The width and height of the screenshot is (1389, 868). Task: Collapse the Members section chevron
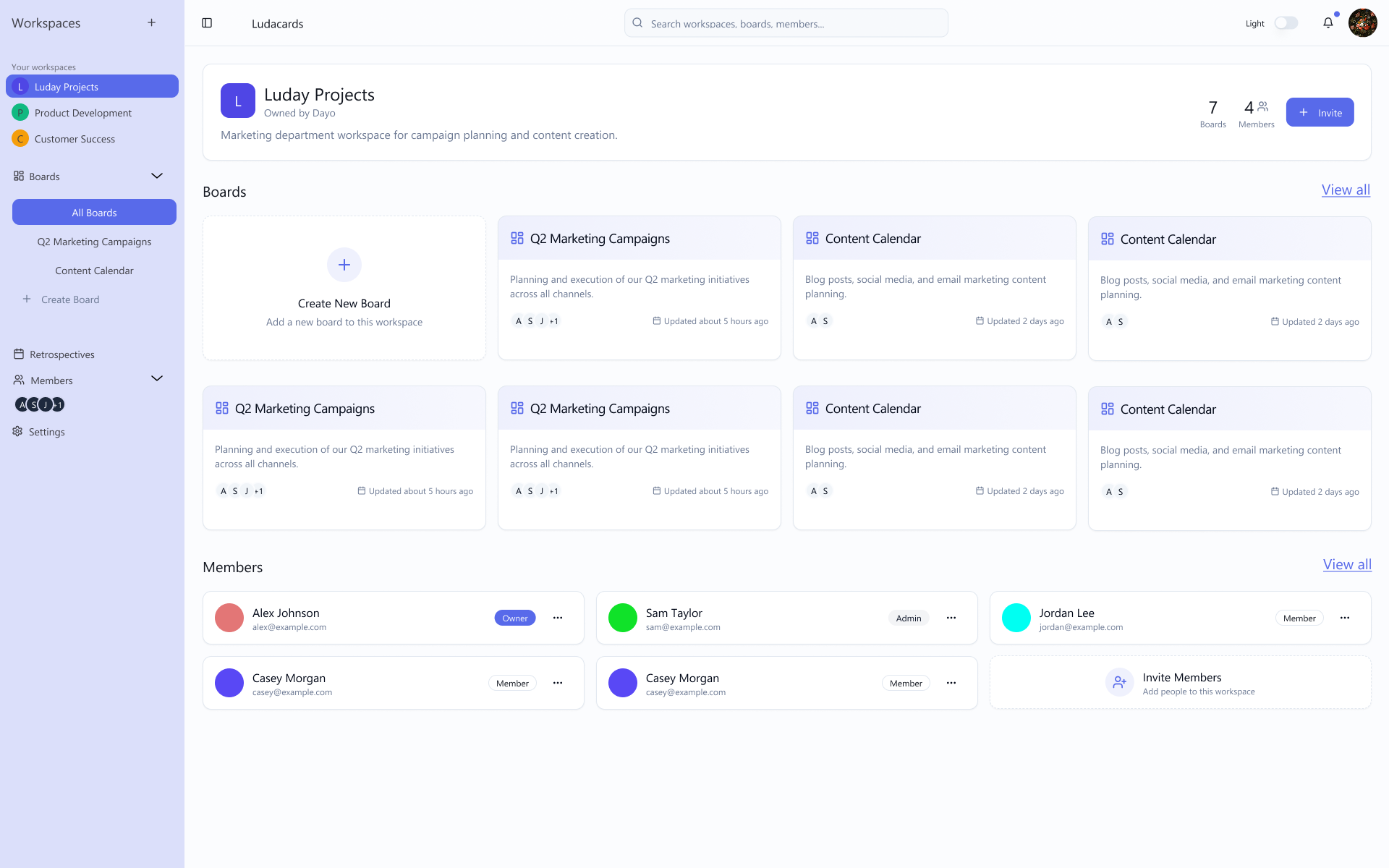click(x=157, y=379)
